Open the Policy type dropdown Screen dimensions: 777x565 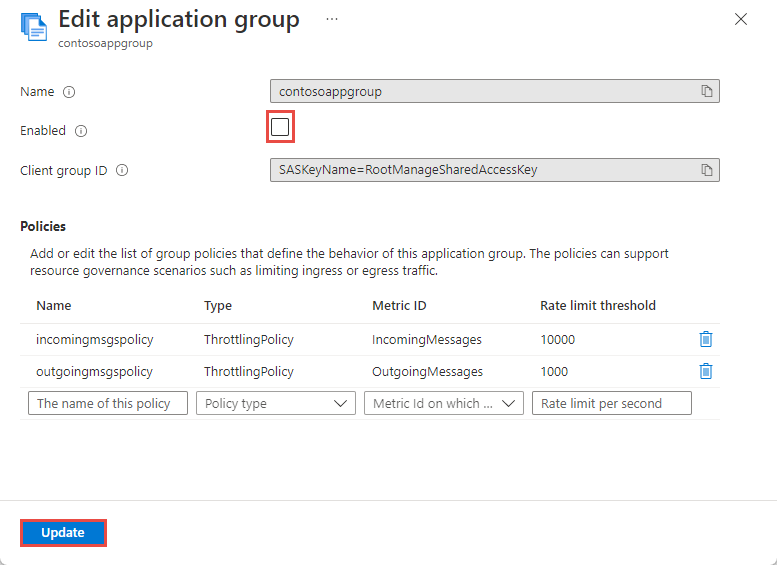click(x=276, y=403)
